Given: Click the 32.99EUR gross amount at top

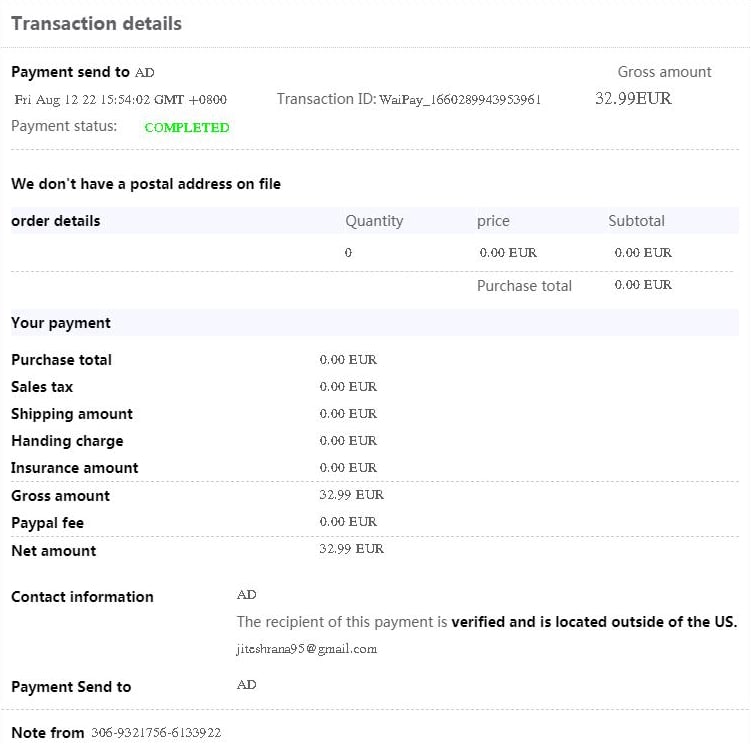Looking at the screenshot, I should tap(633, 99).
